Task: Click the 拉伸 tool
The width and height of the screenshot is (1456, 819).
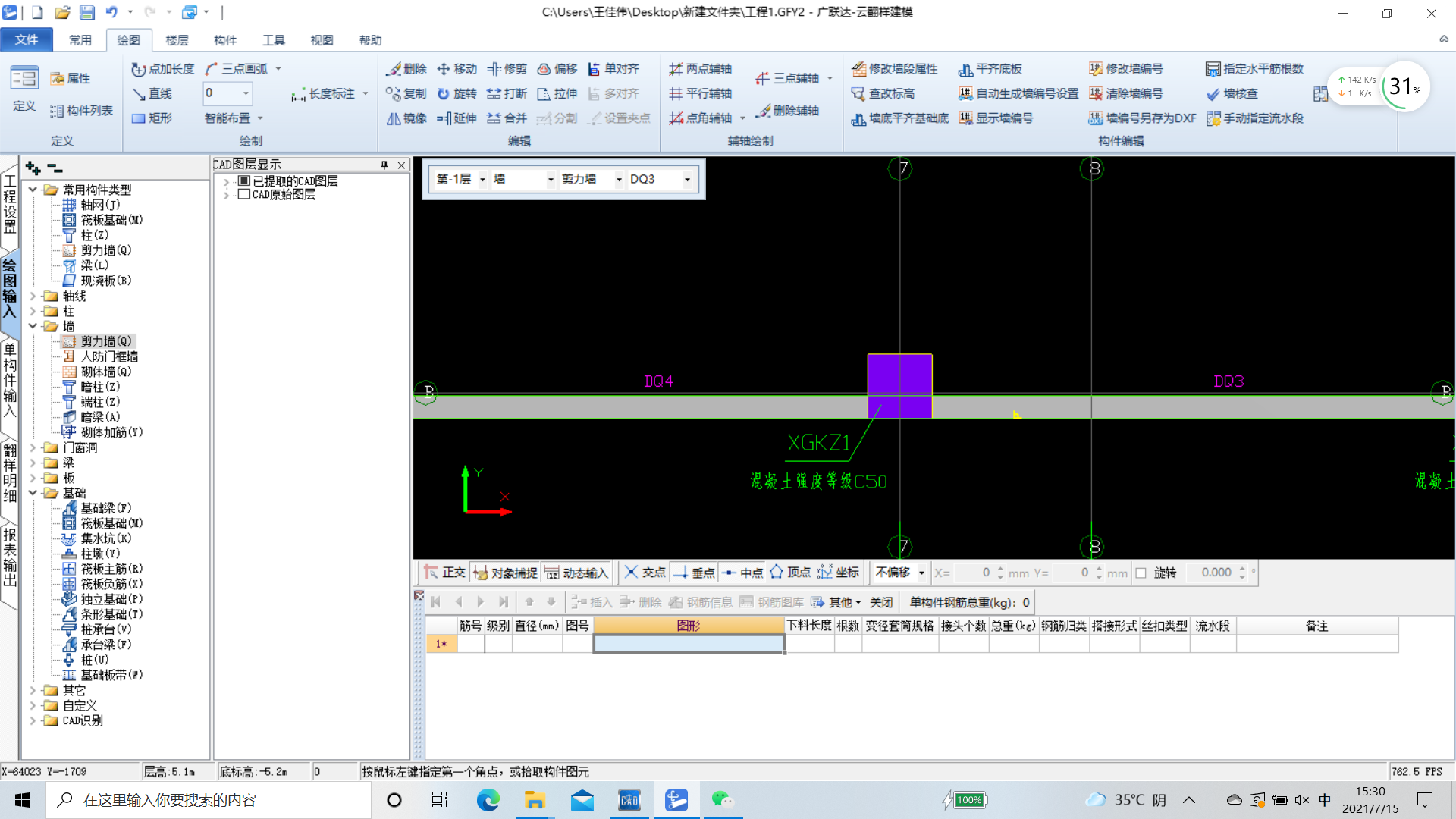Action: (557, 93)
